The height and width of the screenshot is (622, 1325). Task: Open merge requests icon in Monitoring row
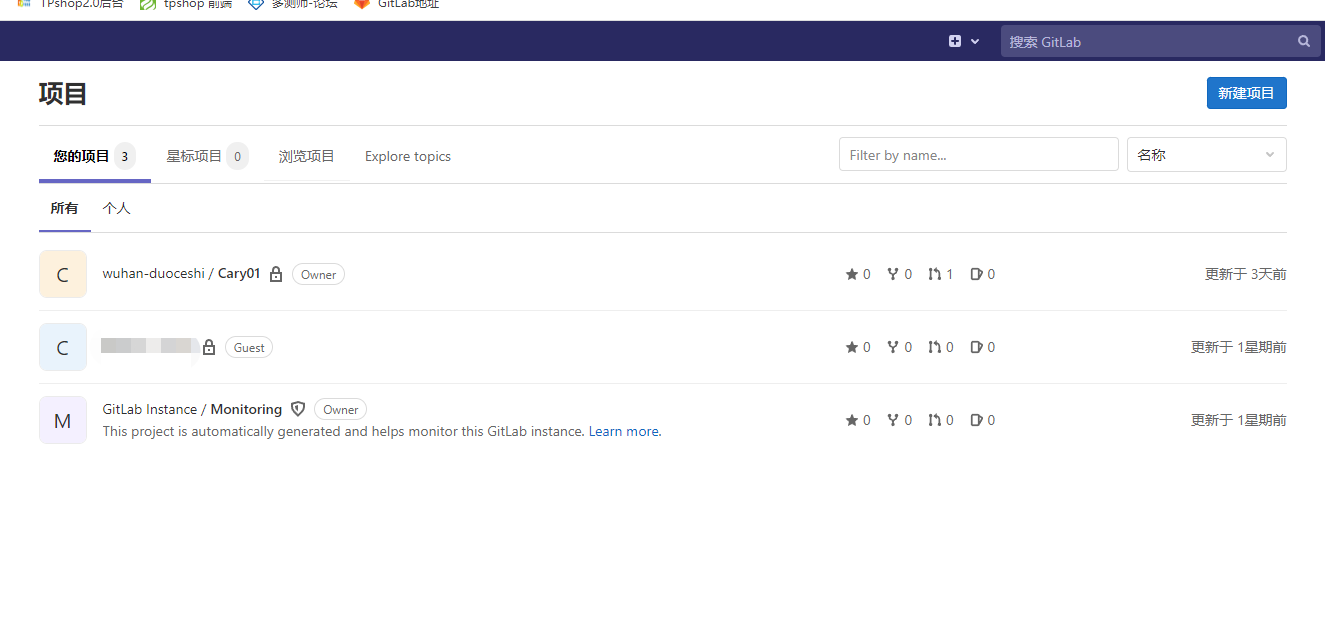(934, 420)
